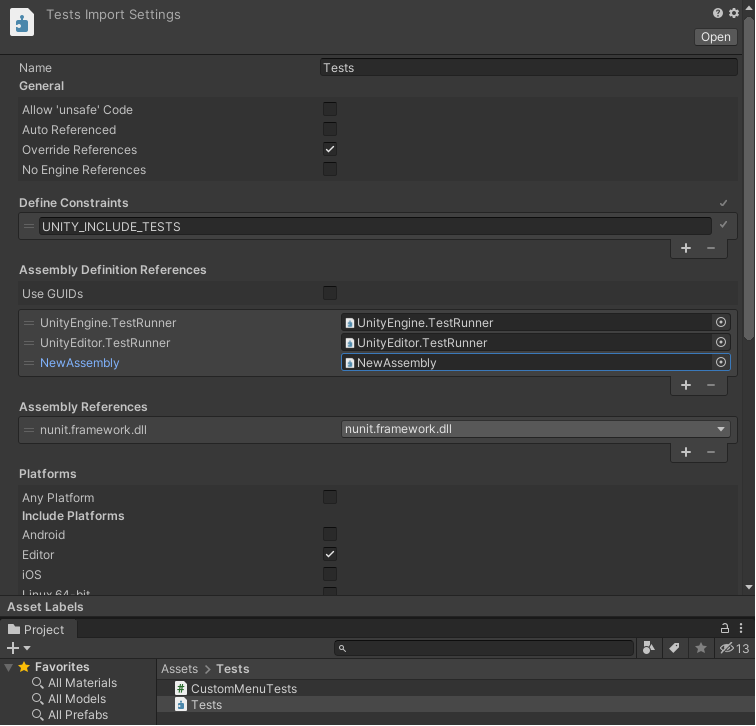Open object picker for NewAssembly reference
The height and width of the screenshot is (726, 756).
pyautogui.click(x=721, y=363)
